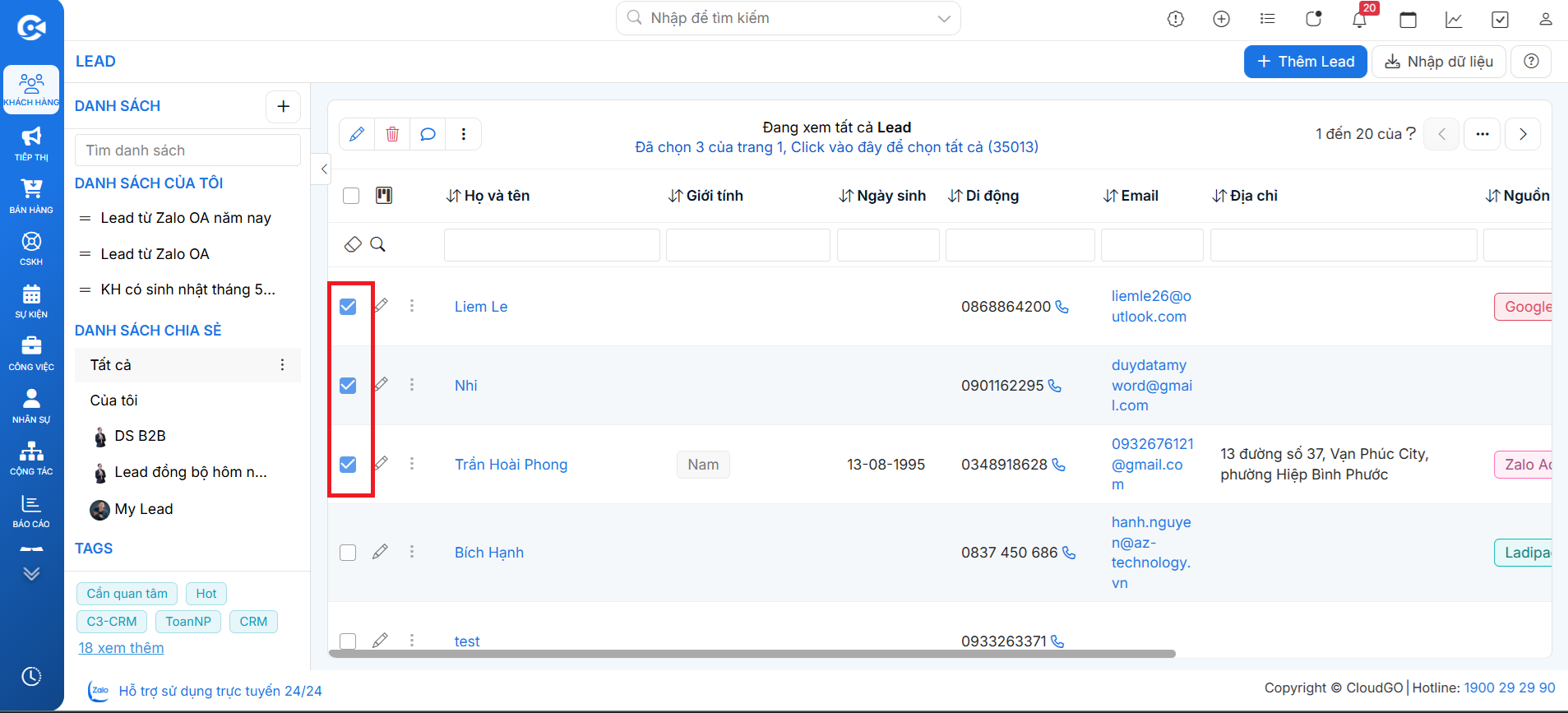This screenshot has height=713, width=1568.
Task: Toggle select-all leads header checkbox
Action: (351, 196)
